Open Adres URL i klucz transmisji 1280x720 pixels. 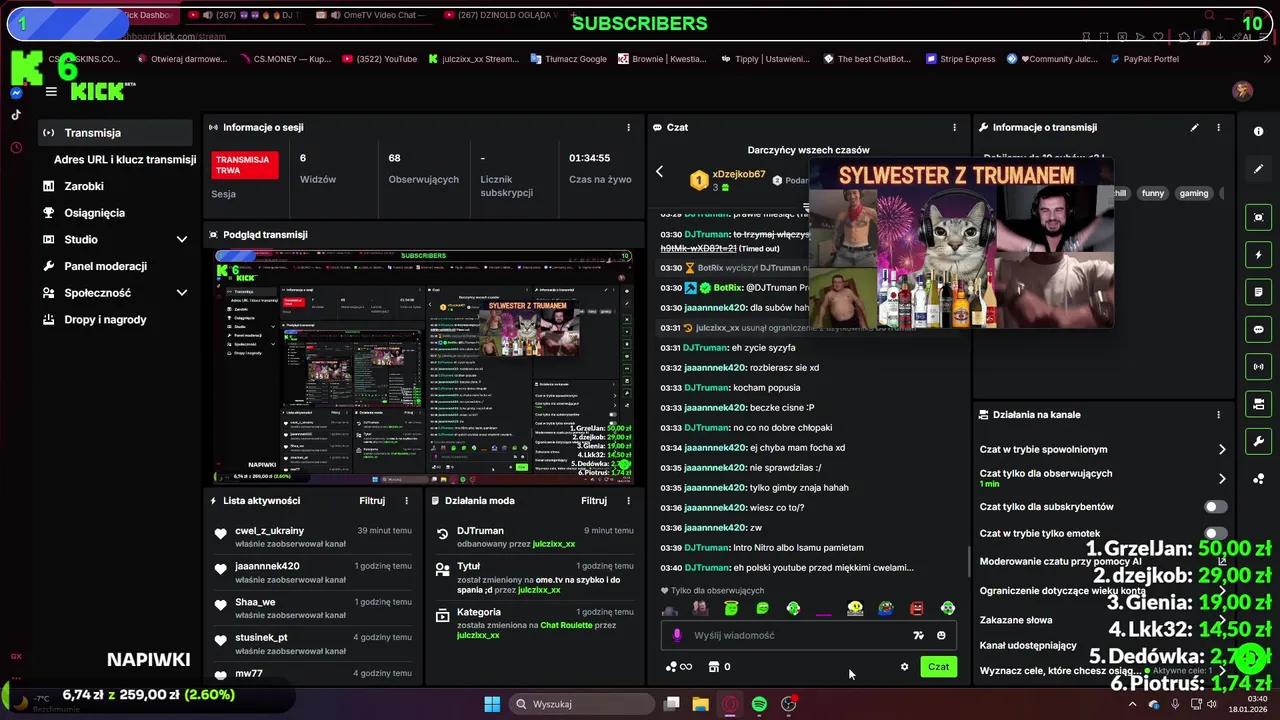[125, 160]
